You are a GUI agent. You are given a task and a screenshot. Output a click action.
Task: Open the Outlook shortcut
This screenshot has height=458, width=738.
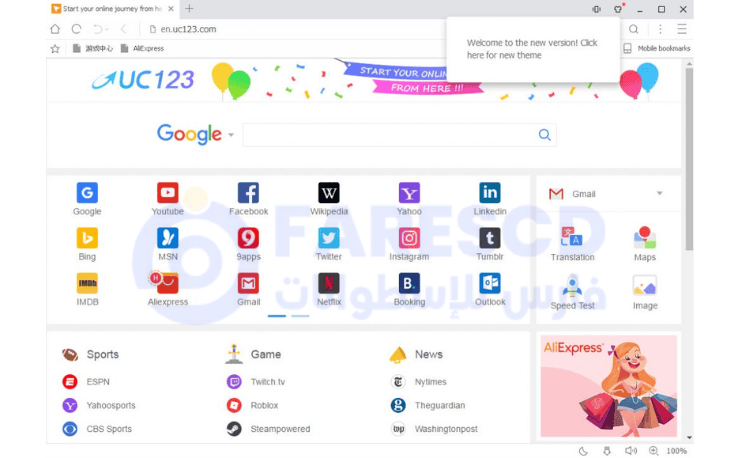click(489, 283)
